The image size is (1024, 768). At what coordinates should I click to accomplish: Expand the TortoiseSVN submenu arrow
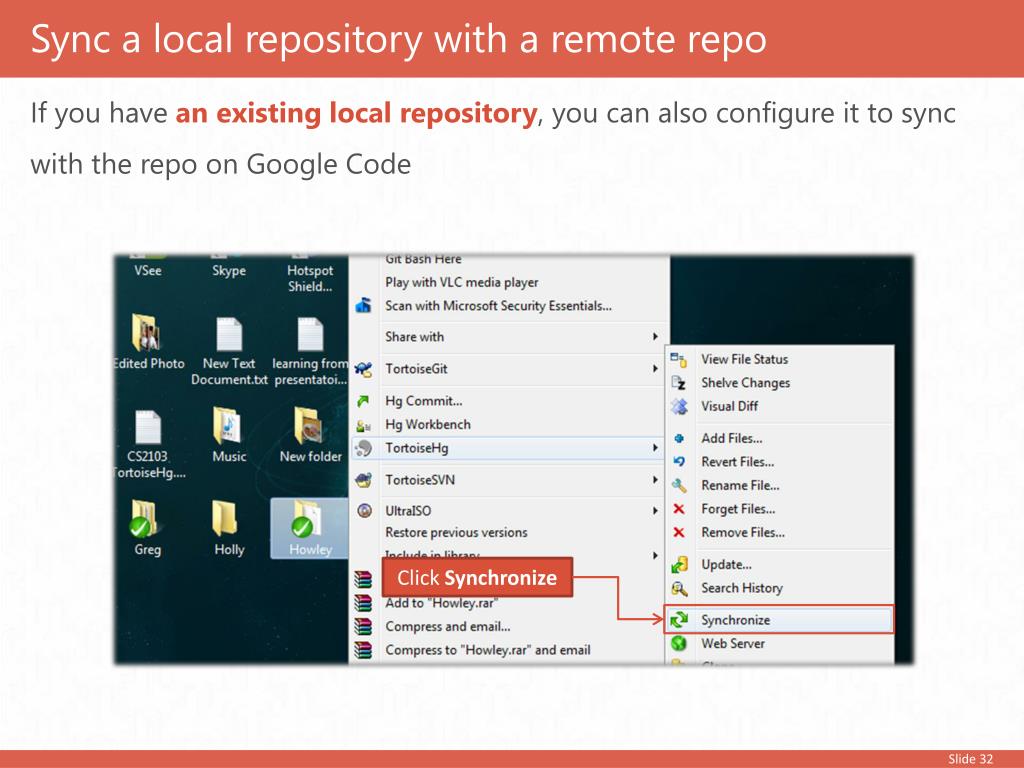[x=655, y=480]
